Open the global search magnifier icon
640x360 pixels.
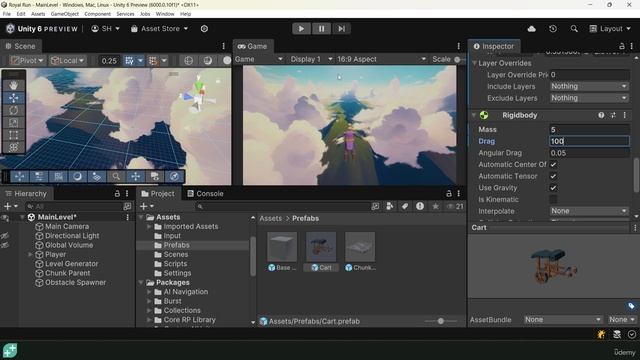[574, 29]
